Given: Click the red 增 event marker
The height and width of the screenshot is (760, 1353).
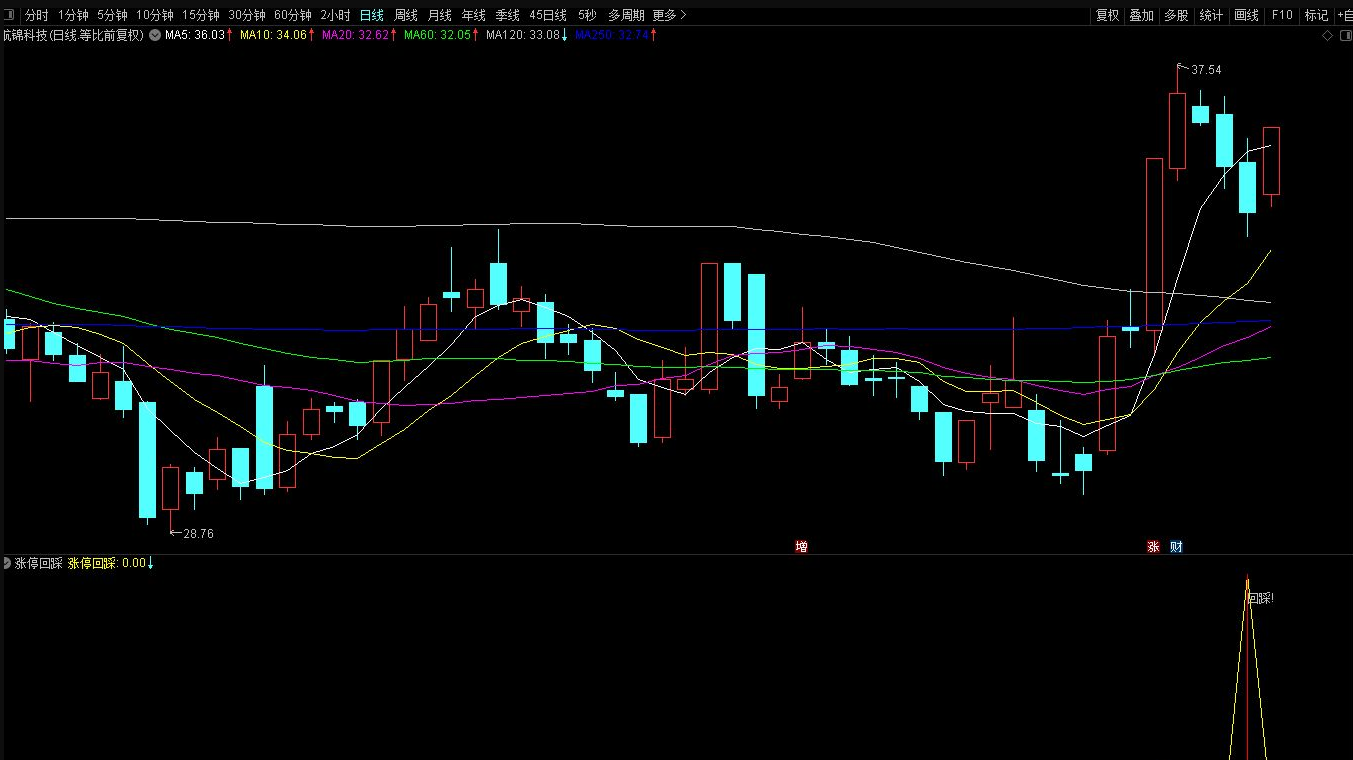Looking at the screenshot, I should click(801, 547).
